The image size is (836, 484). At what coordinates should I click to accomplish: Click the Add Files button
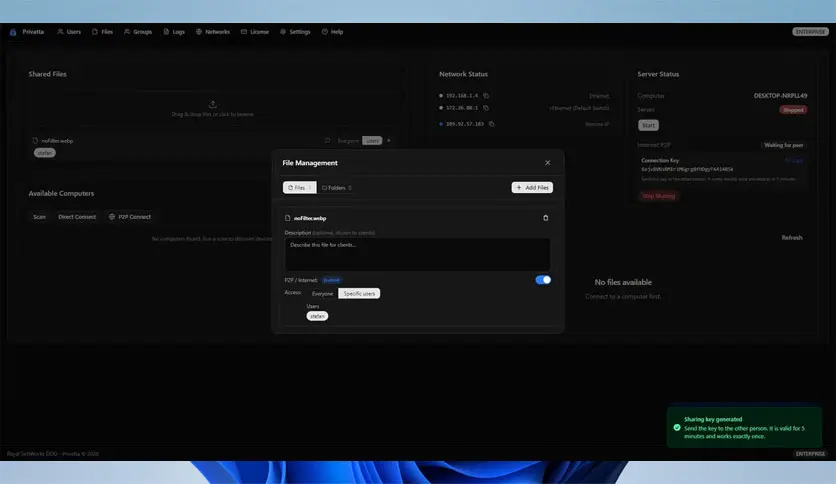click(532, 188)
